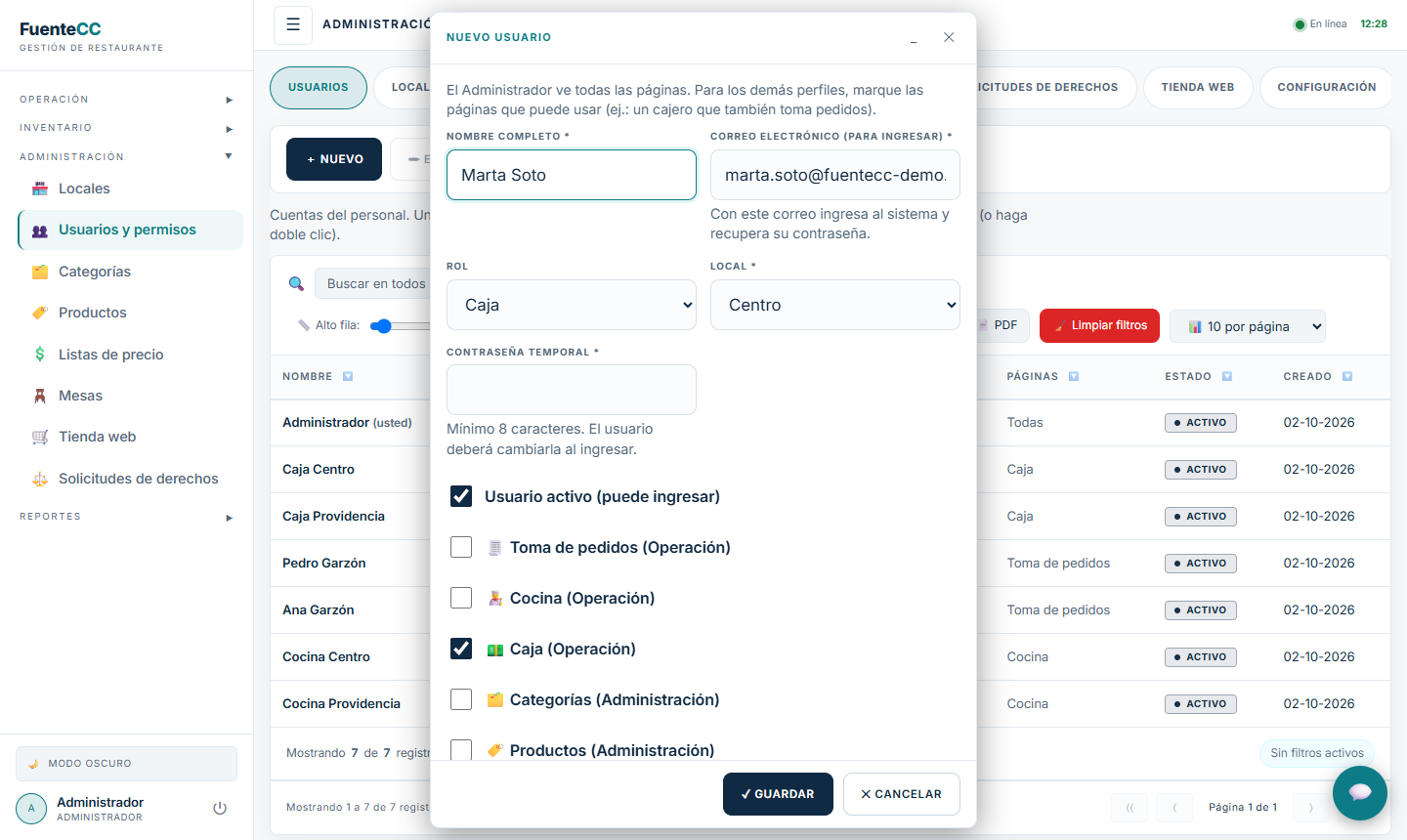Click the Solicitudes de derechos scales icon
The height and width of the screenshot is (840, 1407).
click(40, 479)
